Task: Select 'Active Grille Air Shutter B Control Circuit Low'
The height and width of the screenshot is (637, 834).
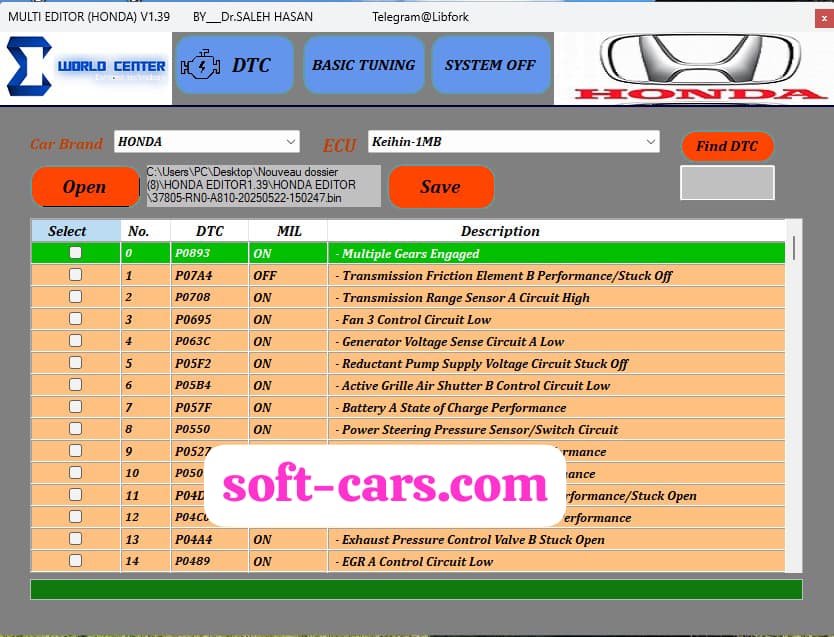Action: 476,386
